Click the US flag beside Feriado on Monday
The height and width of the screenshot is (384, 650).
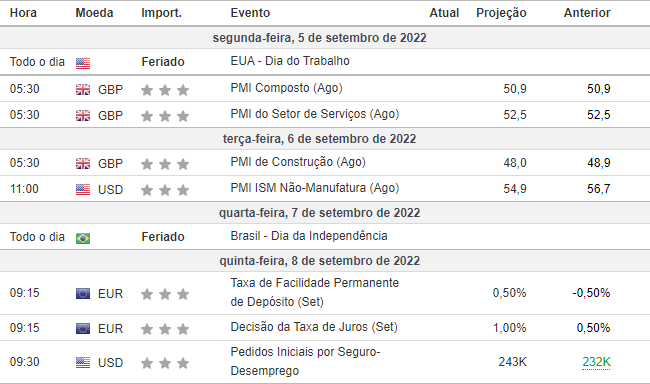[x=83, y=63]
